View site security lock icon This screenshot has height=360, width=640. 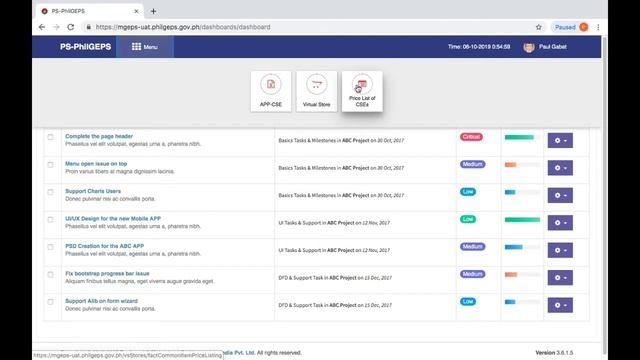click(x=88, y=27)
